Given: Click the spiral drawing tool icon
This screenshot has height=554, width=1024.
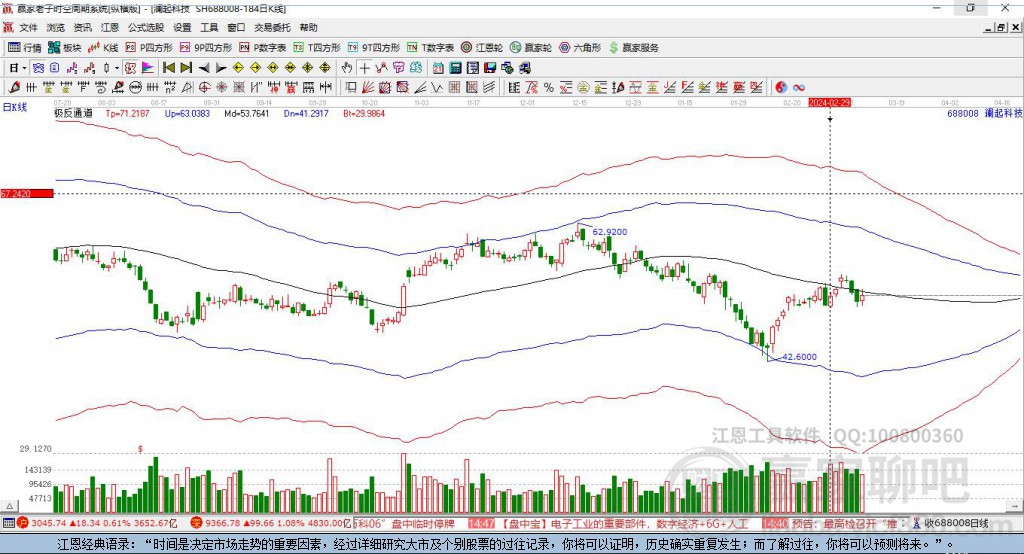Looking at the screenshot, I should click(101, 88).
